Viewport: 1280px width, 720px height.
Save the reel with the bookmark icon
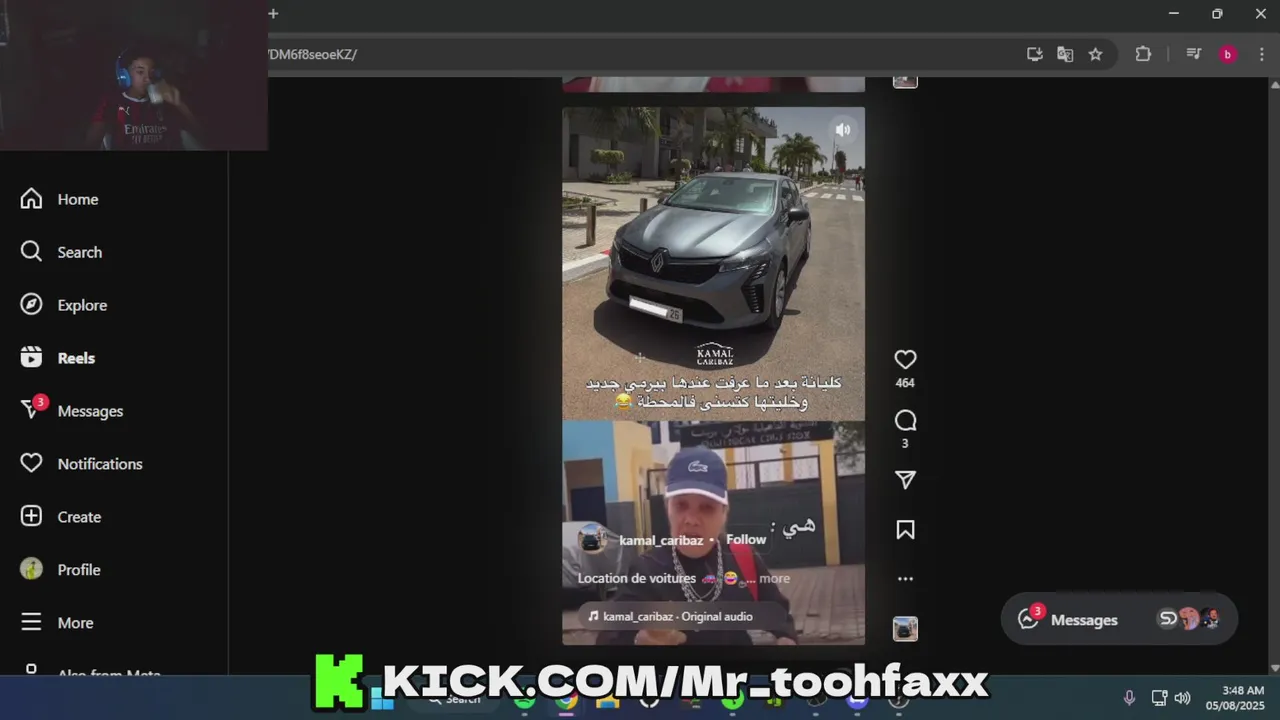coord(905,530)
